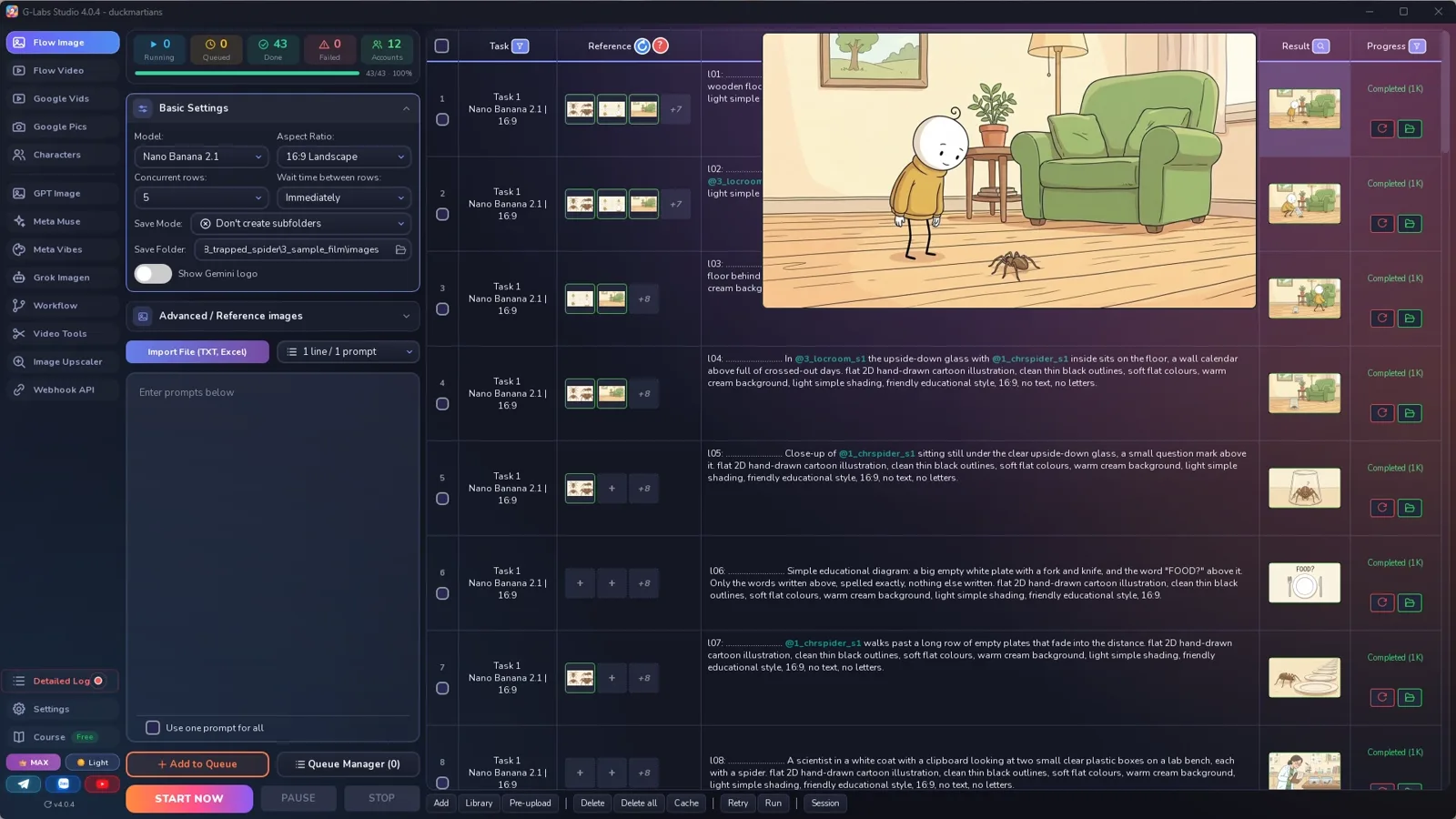Click the Progress column filter icon
The height and width of the screenshot is (819, 1456).
(x=1417, y=46)
